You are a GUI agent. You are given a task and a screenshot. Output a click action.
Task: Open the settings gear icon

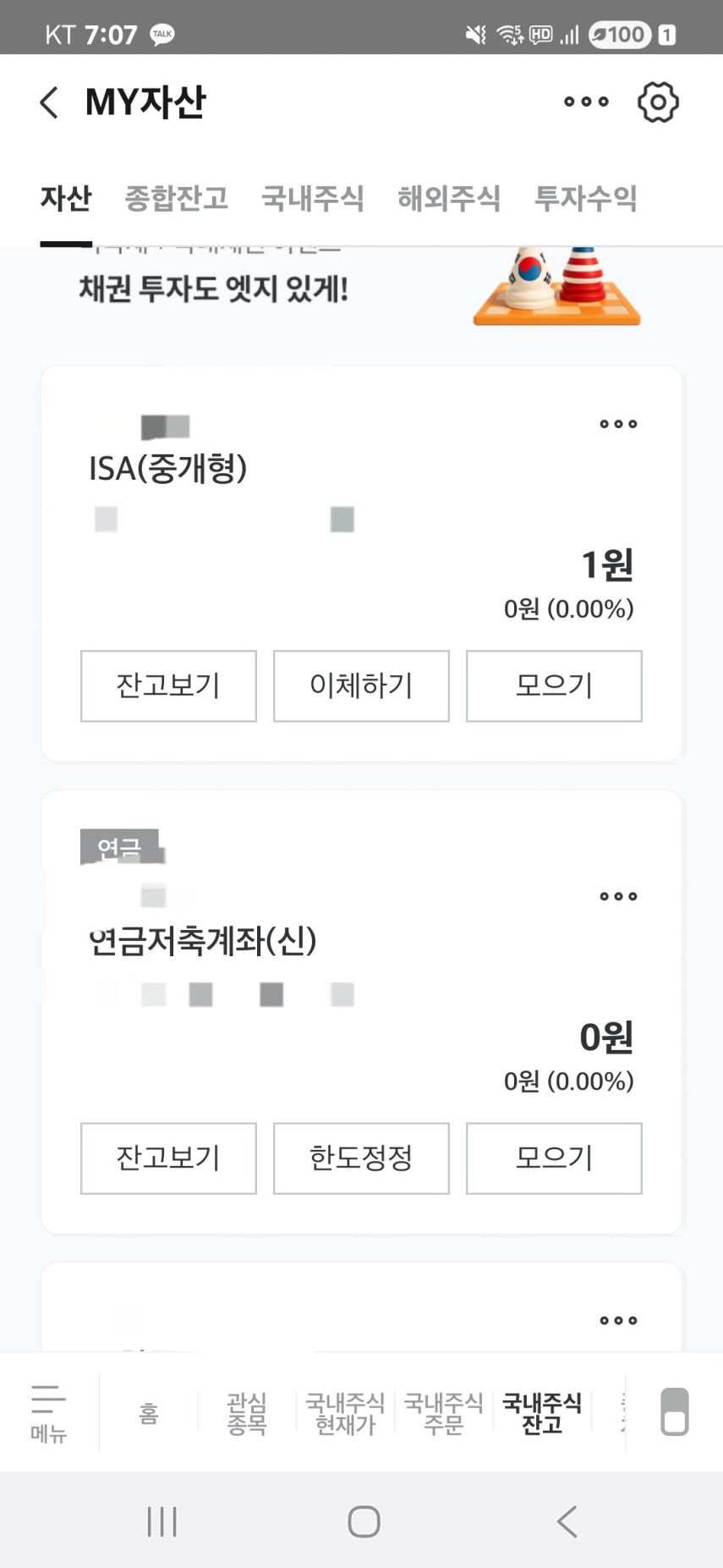click(x=658, y=102)
